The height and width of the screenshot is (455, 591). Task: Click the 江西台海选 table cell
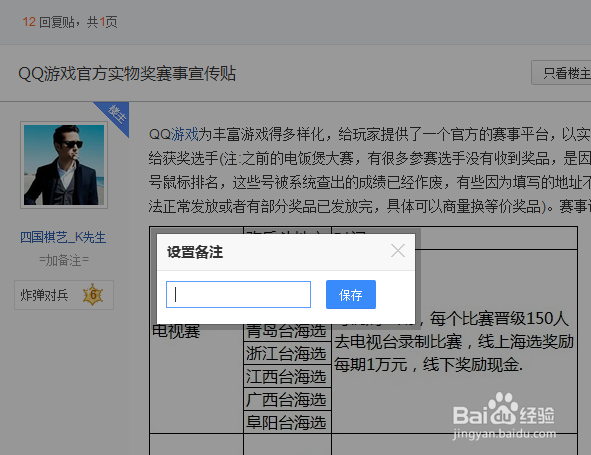pyautogui.click(x=287, y=376)
